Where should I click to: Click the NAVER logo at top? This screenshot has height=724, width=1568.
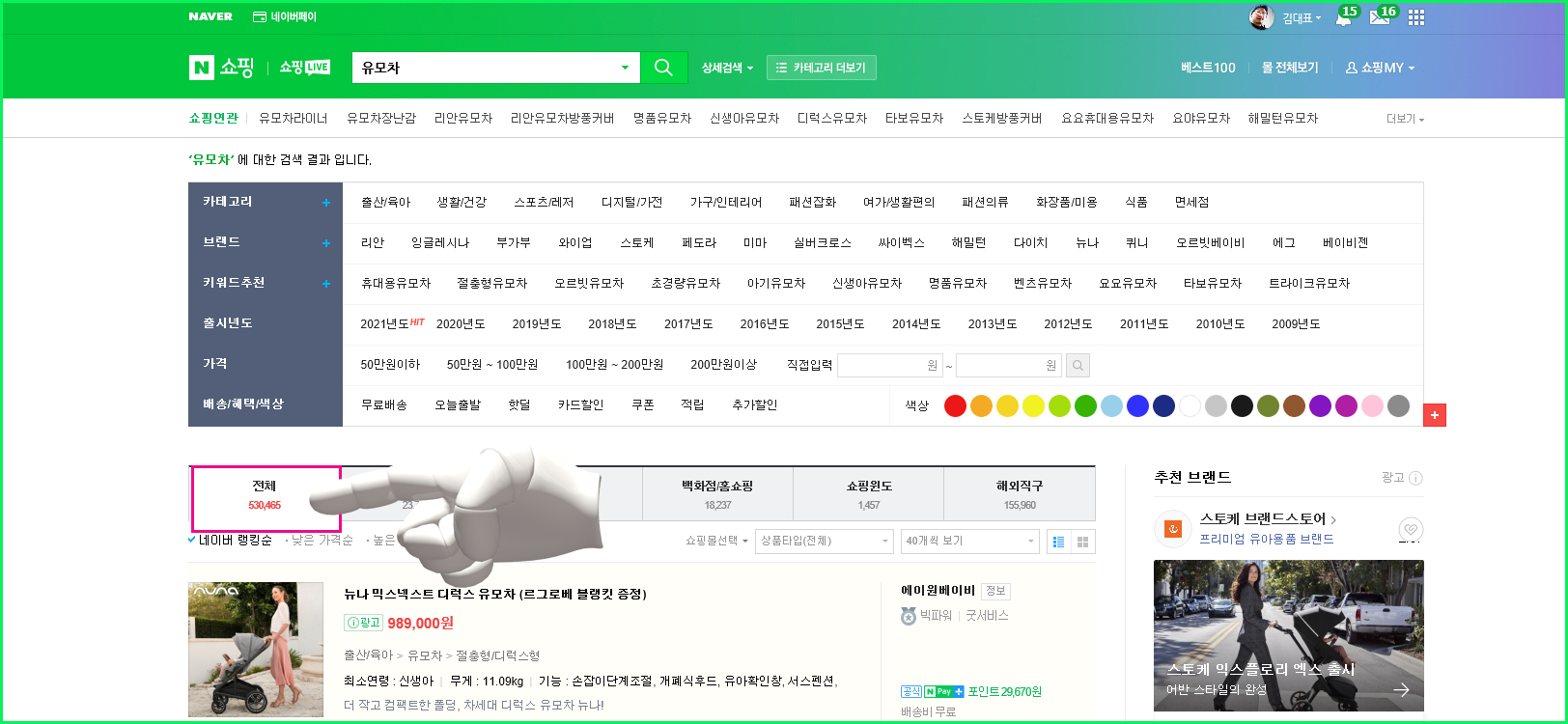[x=210, y=16]
